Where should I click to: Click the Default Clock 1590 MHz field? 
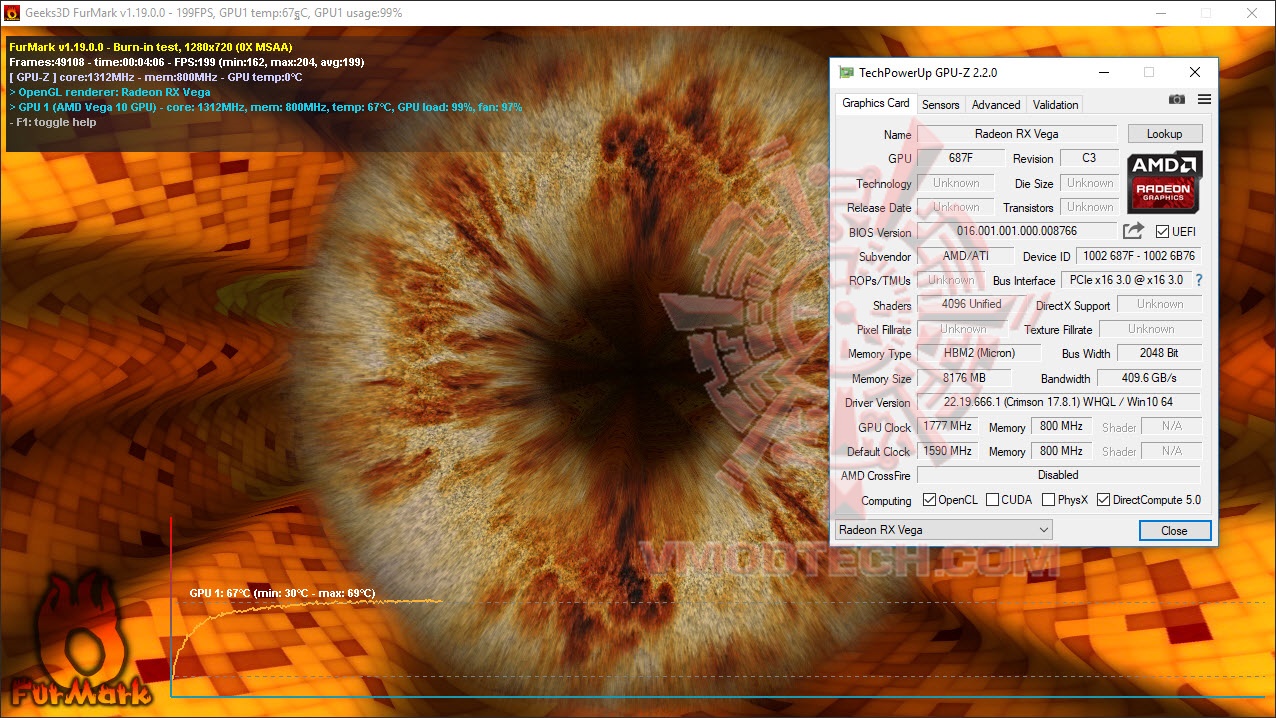[x=948, y=450]
